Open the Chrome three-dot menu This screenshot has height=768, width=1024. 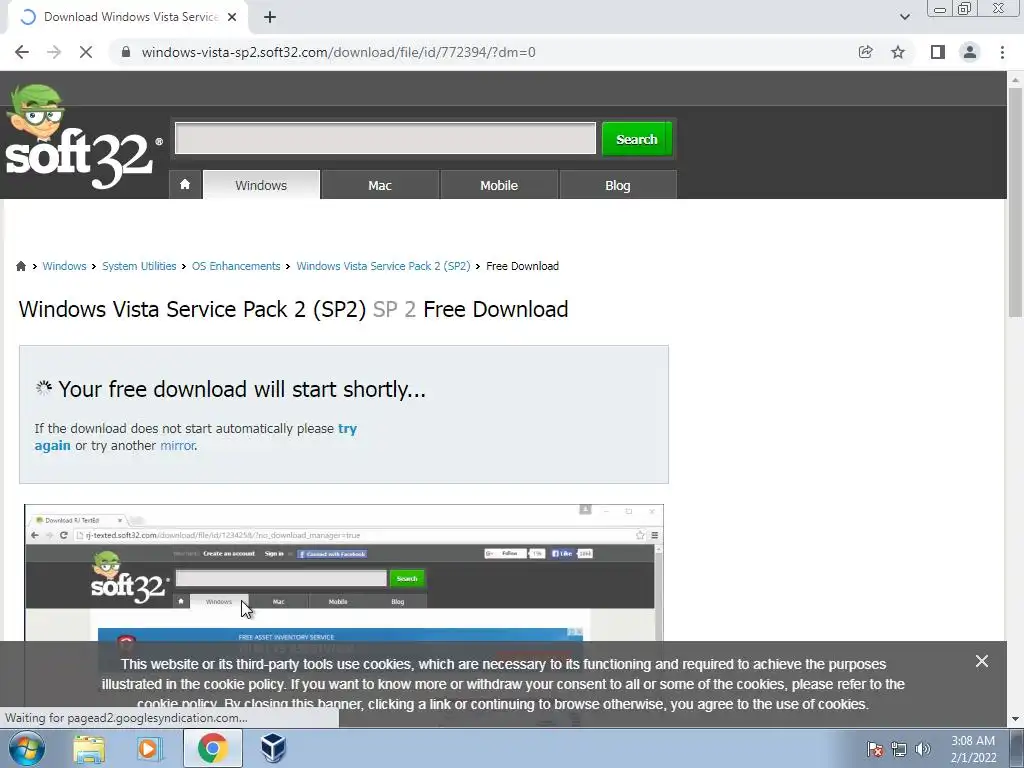[x=1002, y=52]
